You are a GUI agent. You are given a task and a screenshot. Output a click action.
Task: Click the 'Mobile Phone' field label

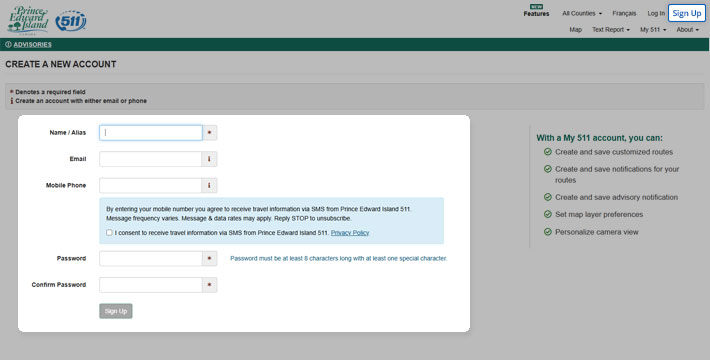pos(66,185)
